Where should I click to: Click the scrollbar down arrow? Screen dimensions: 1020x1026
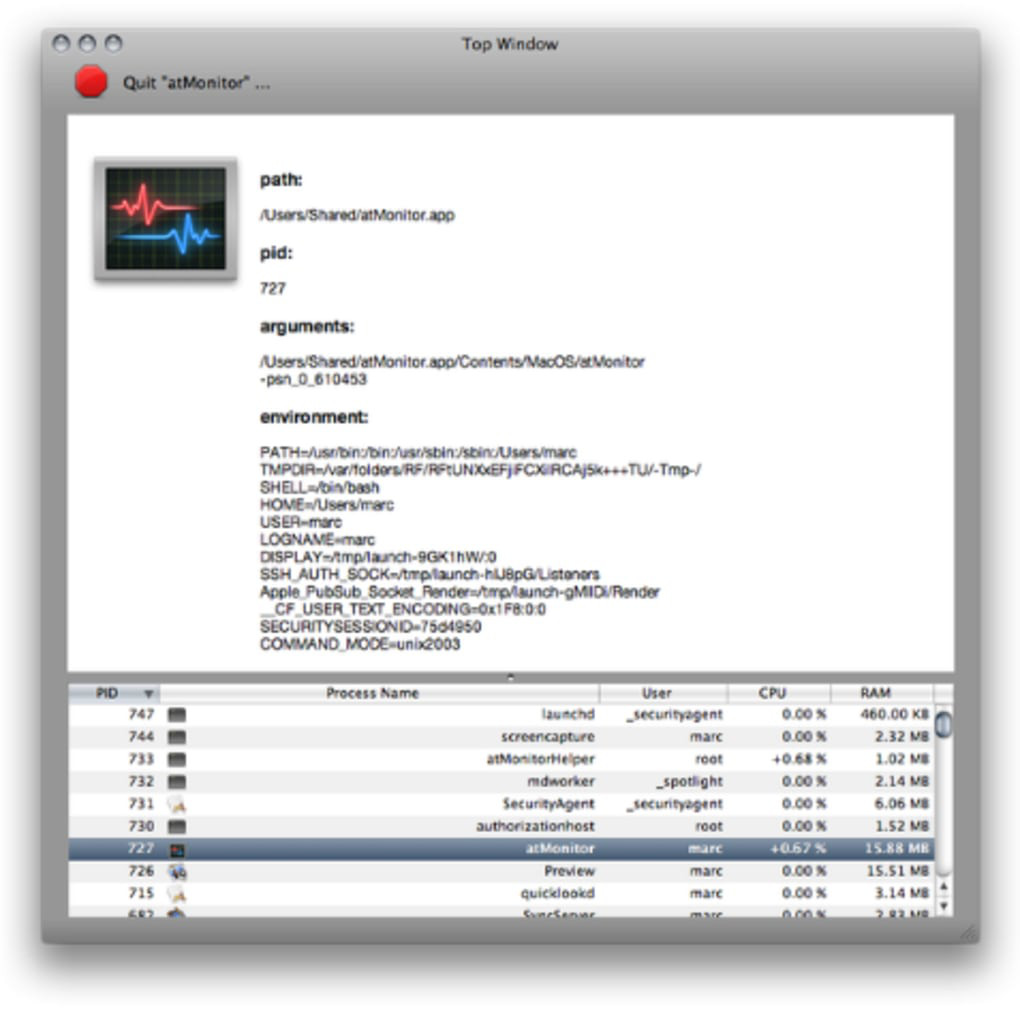click(943, 906)
